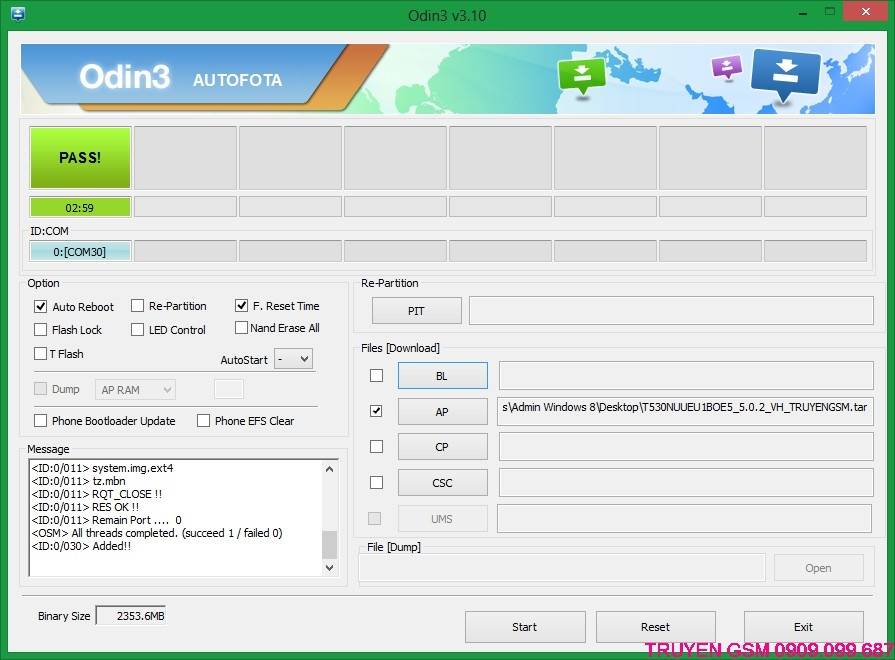This screenshot has height=660, width=895.
Task: Select the 0:[COM30] port box
Action: click(80, 251)
